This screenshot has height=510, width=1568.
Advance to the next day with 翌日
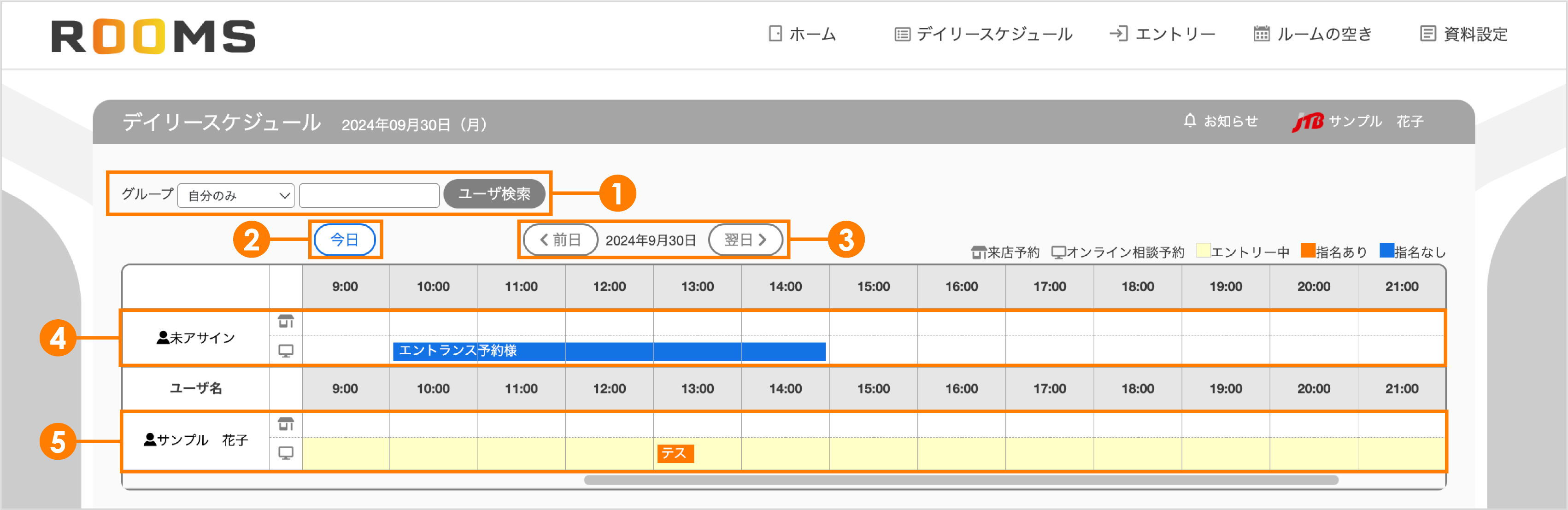point(746,239)
